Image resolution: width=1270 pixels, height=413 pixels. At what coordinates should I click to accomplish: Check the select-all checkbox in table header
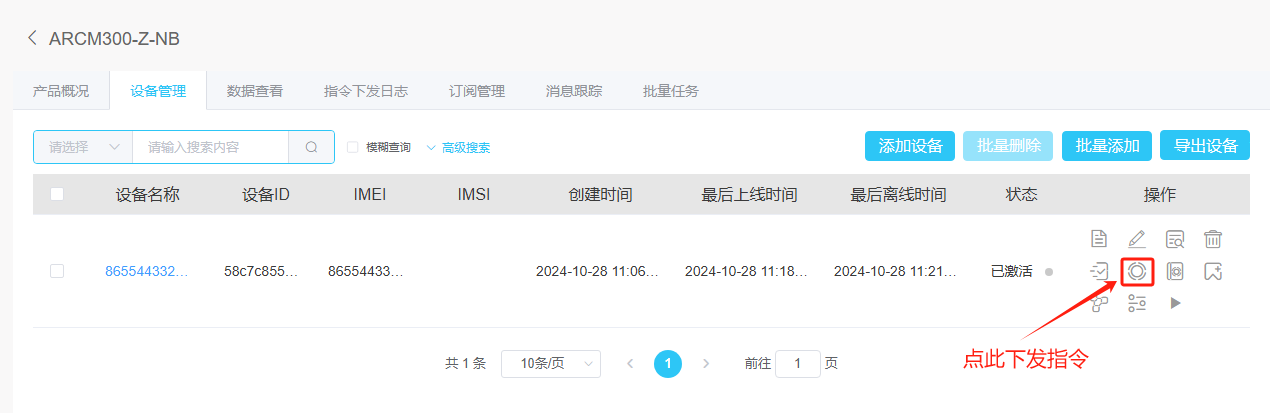click(57, 194)
